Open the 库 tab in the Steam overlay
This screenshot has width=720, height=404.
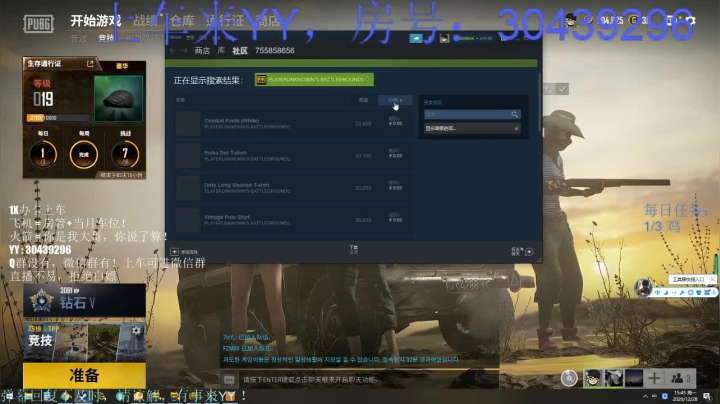pyautogui.click(x=221, y=50)
